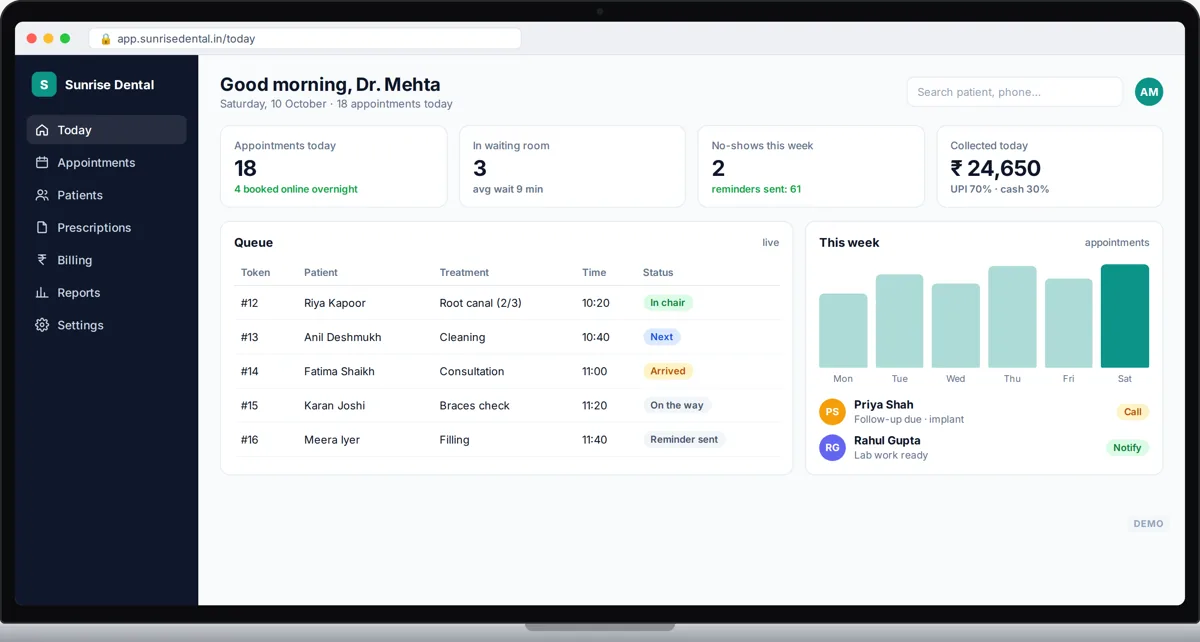Focus the Search patient, phone field
This screenshot has width=1200, height=642.
point(1014,92)
